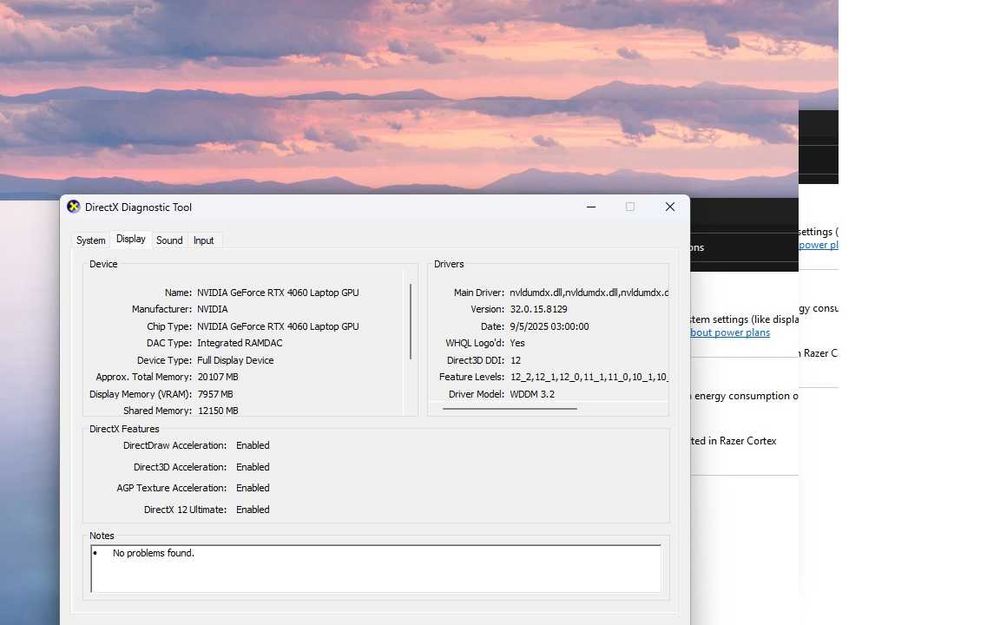1000x625 pixels.
Task: Click AGP Texture Acceleration 'Enabled' status
Action: click(253, 488)
